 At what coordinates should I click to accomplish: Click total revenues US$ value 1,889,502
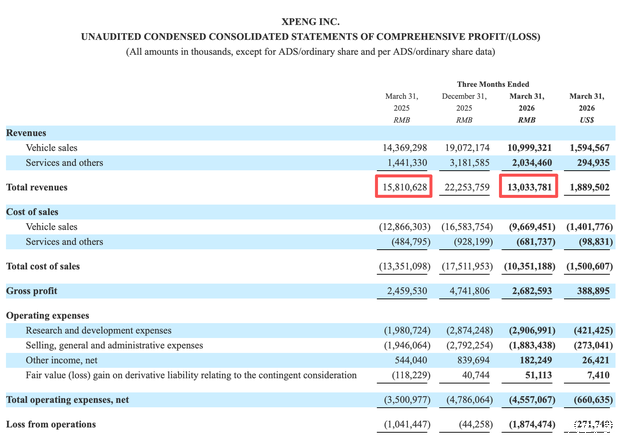point(590,187)
